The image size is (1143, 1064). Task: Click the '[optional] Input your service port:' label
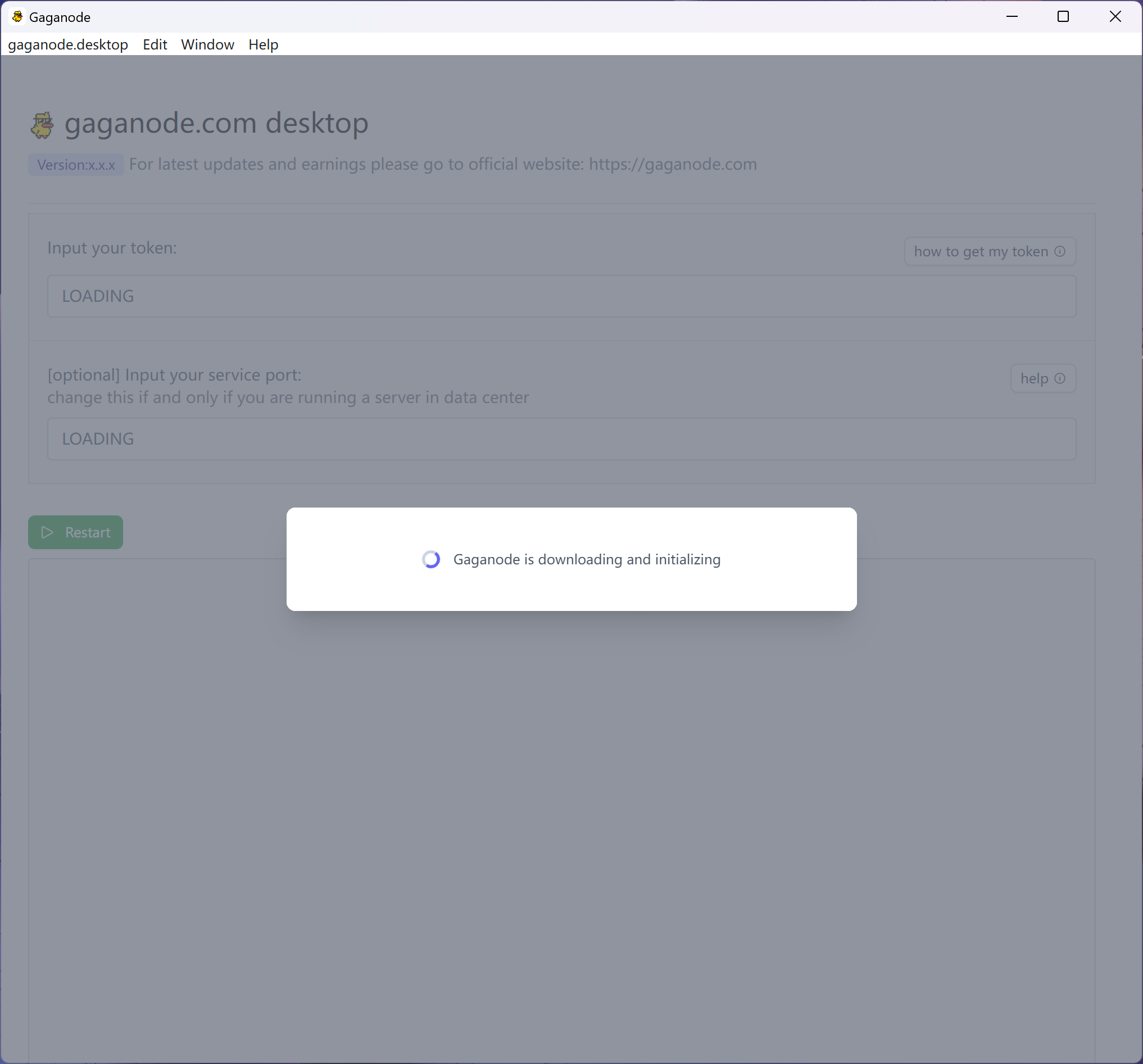174,375
